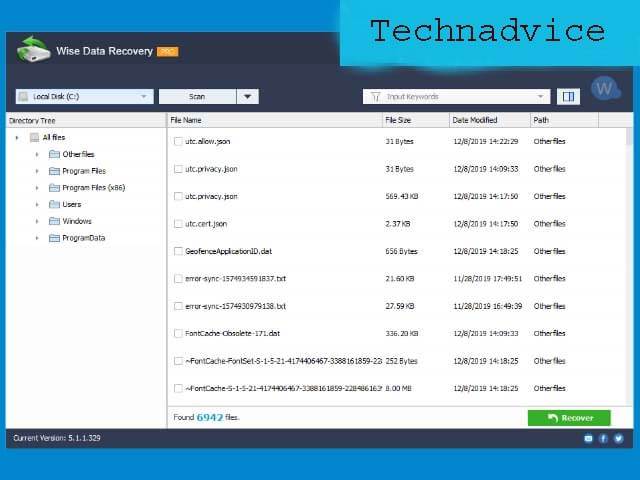Check the FontCache-Obsolete-171.dat checkbox
The width and height of the screenshot is (640, 480).
point(178,333)
